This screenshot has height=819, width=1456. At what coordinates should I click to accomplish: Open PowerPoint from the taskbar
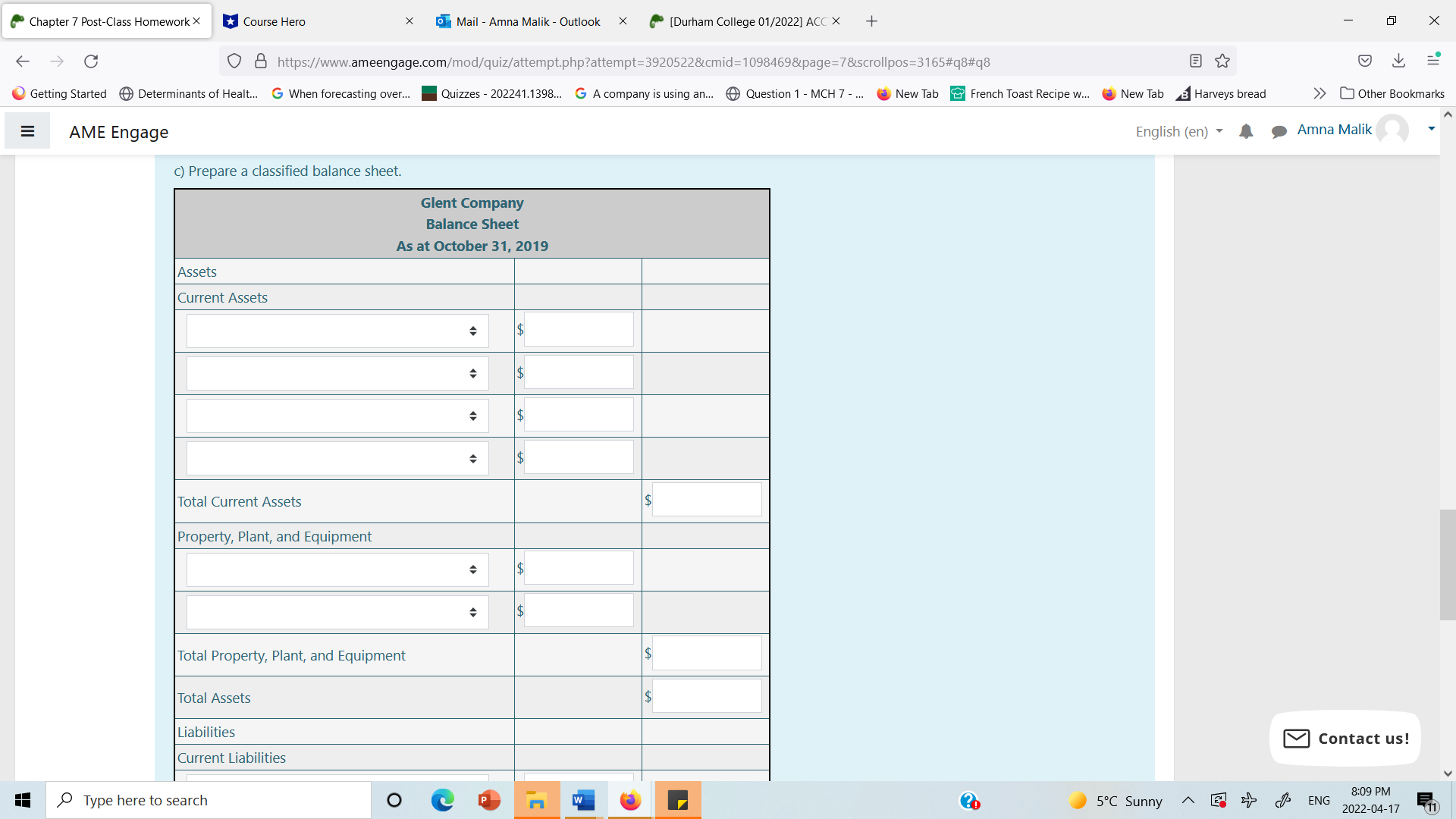click(489, 800)
